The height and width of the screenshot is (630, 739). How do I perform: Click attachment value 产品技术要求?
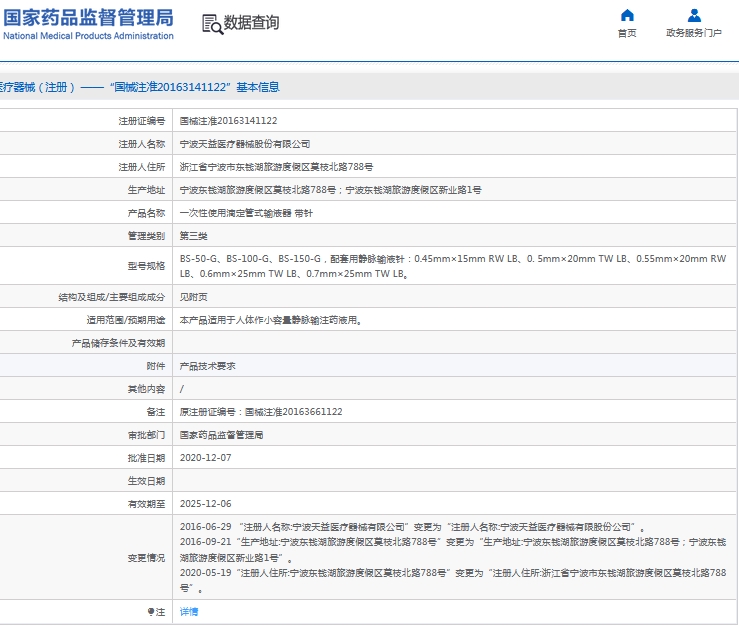[207, 366]
